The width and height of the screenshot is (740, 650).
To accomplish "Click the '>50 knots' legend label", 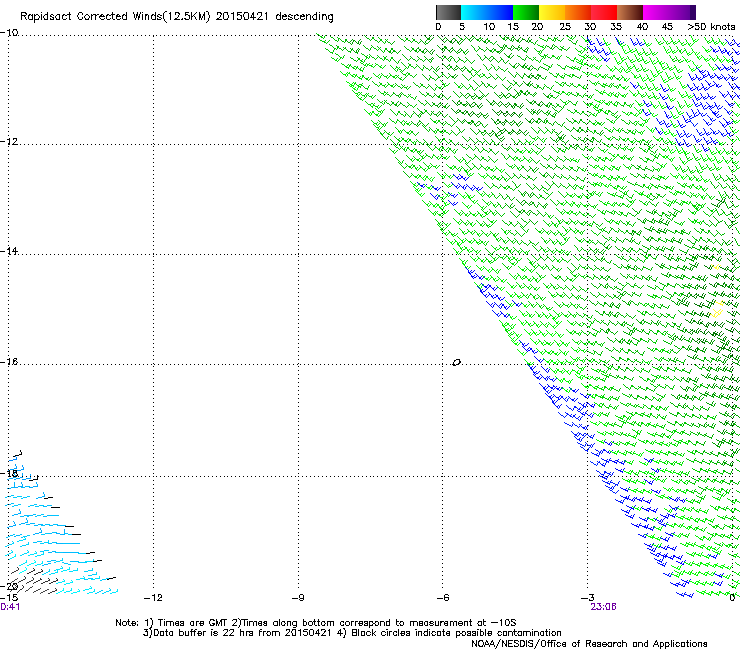I will point(711,27).
